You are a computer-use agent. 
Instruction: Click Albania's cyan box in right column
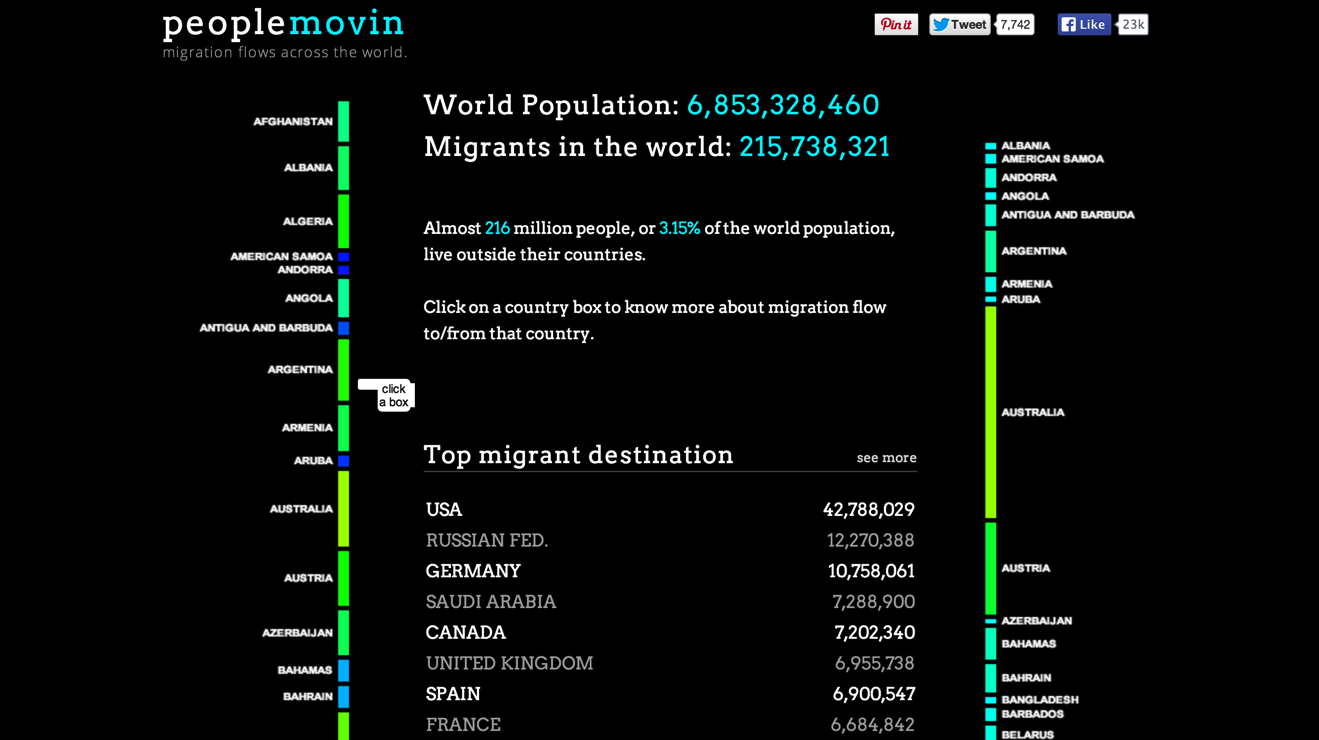coord(991,146)
